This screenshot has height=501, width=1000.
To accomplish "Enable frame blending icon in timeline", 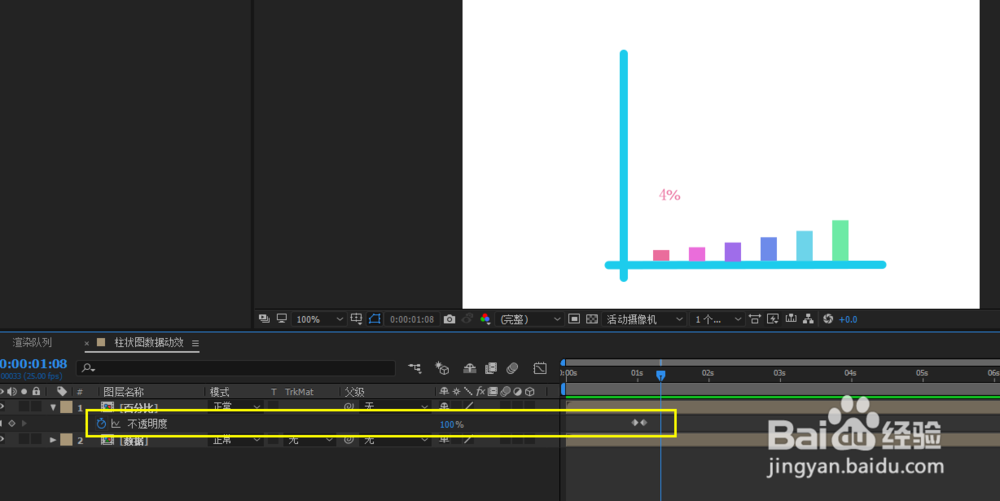I will (x=490, y=368).
